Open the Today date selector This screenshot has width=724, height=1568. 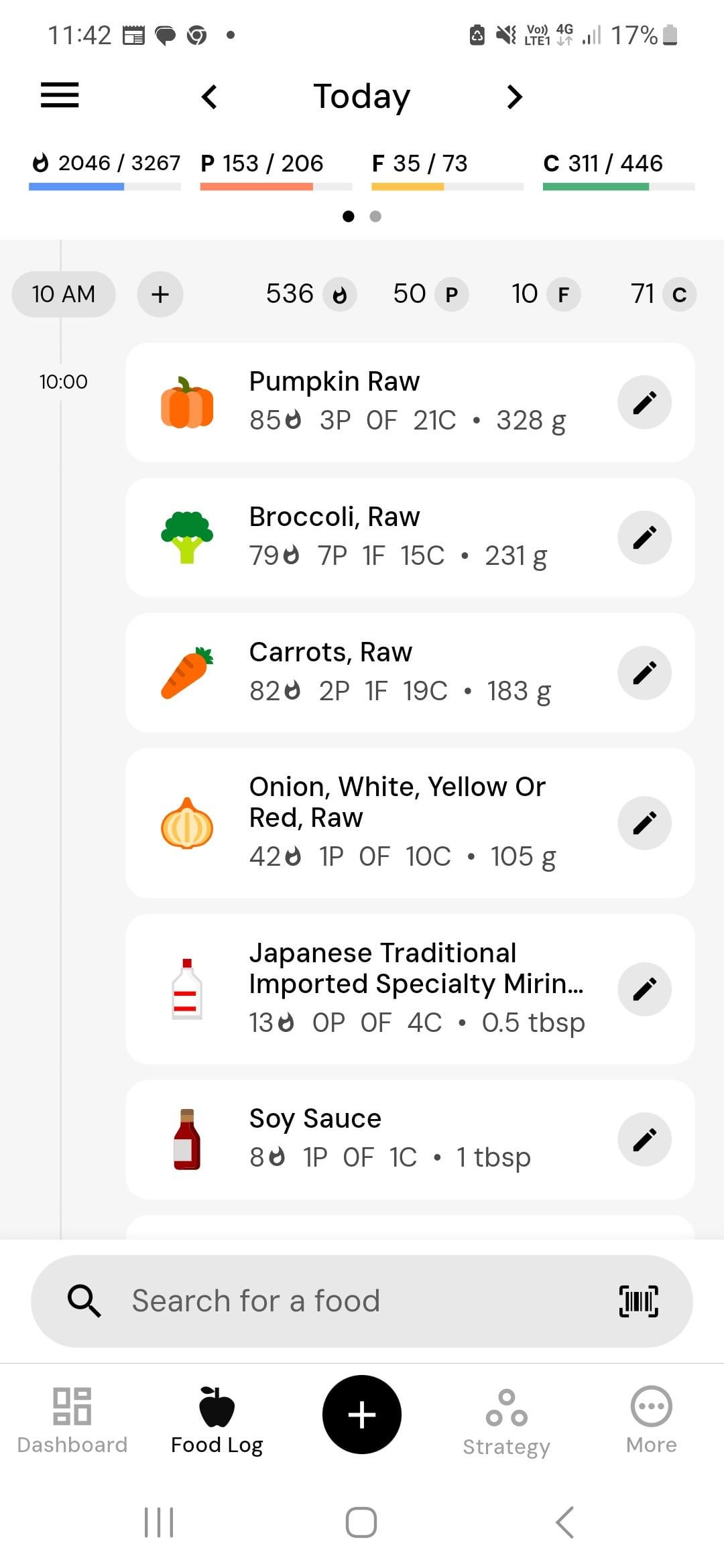click(x=362, y=96)
